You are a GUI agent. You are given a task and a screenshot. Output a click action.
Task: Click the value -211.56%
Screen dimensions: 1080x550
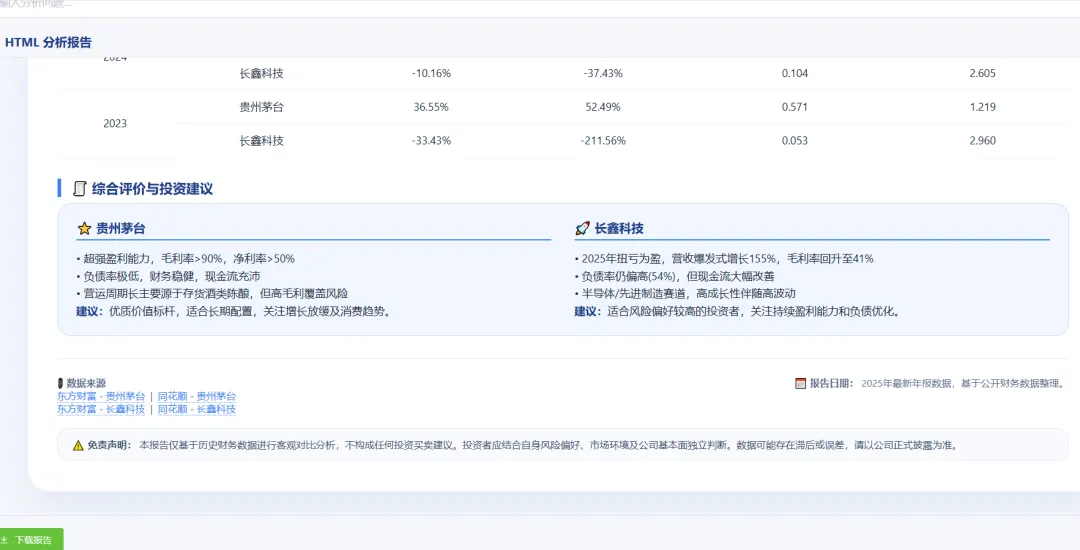pyautogui.click(x=603, y=140)
